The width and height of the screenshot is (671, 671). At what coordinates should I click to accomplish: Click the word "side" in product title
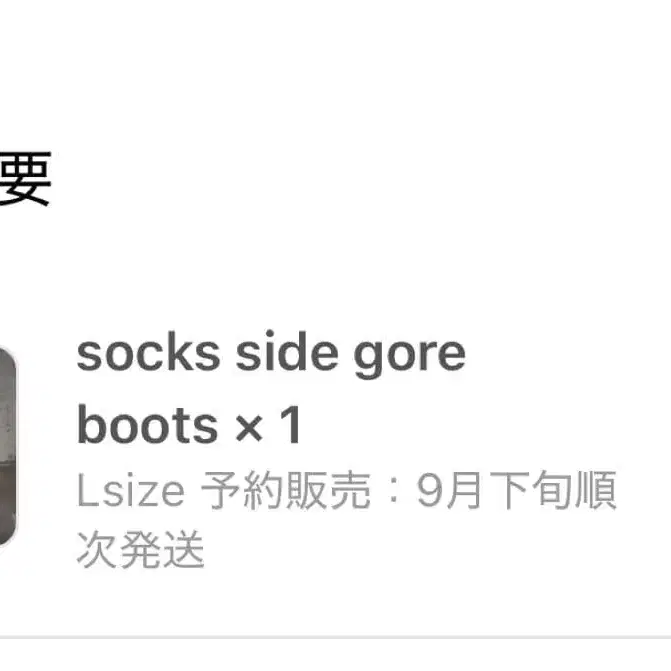[x=287, y=352]
